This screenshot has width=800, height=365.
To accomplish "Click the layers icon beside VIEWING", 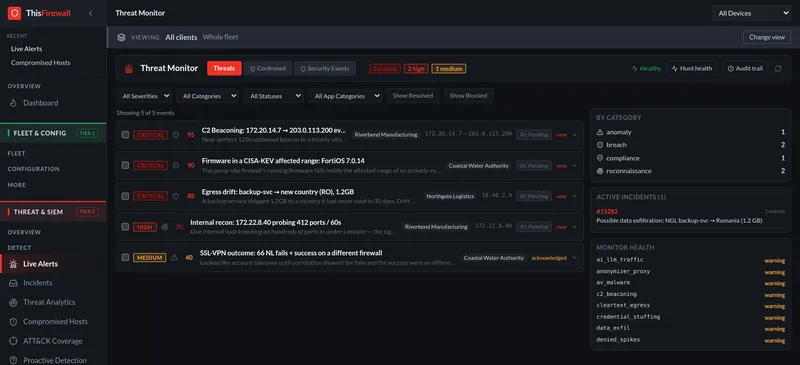I will (x=121, y=37).
